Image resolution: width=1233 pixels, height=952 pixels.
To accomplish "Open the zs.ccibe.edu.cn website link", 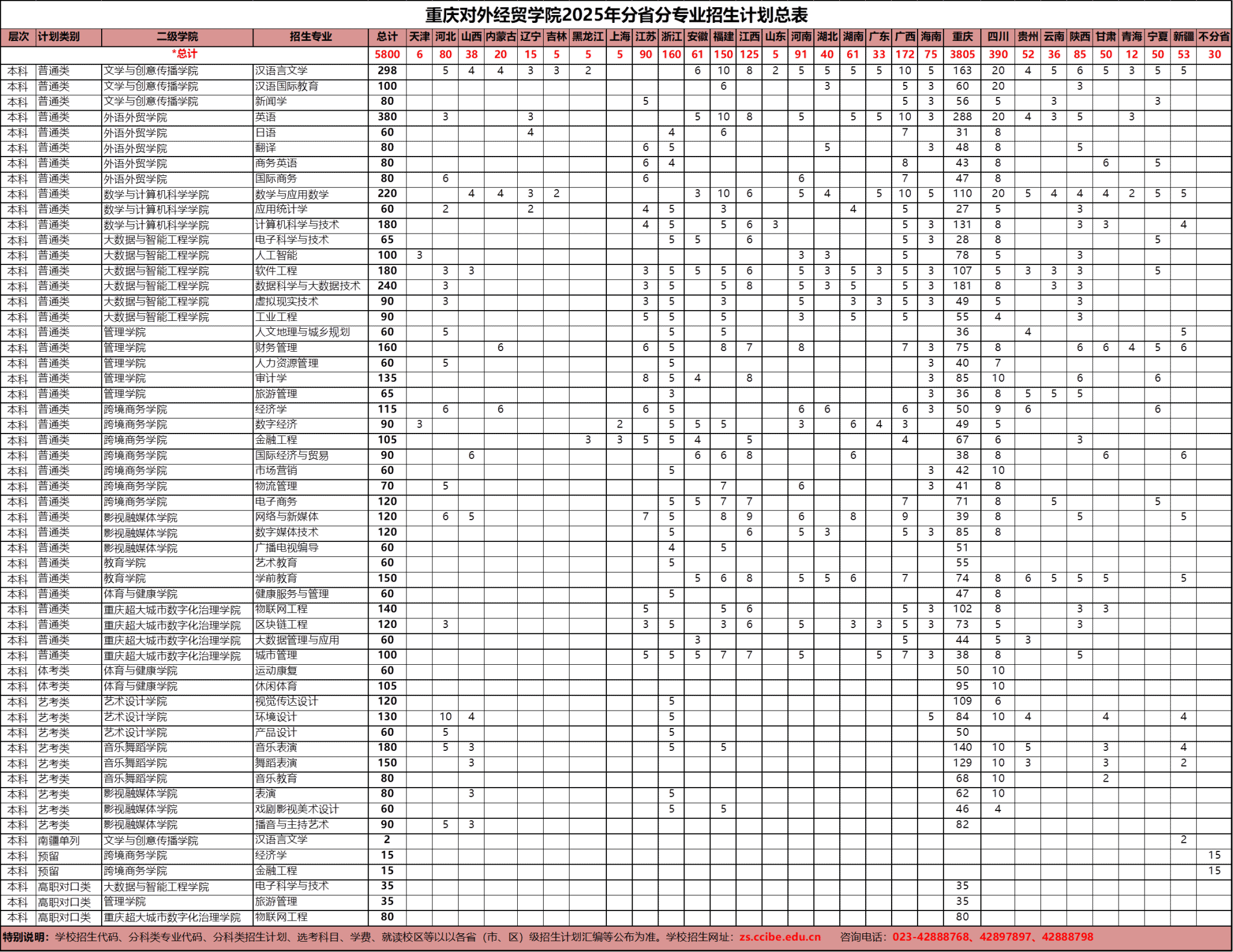I will (780, 937).
